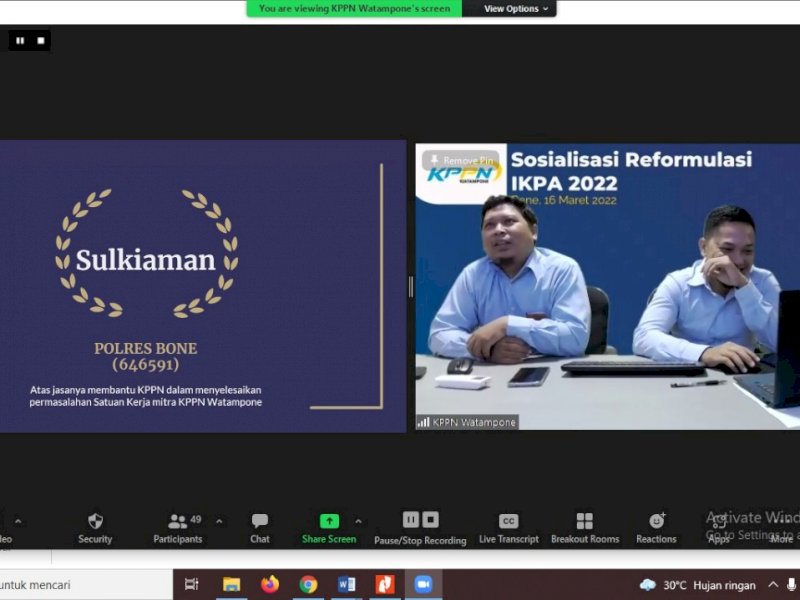Open the Security shield menu

point(95,528)
